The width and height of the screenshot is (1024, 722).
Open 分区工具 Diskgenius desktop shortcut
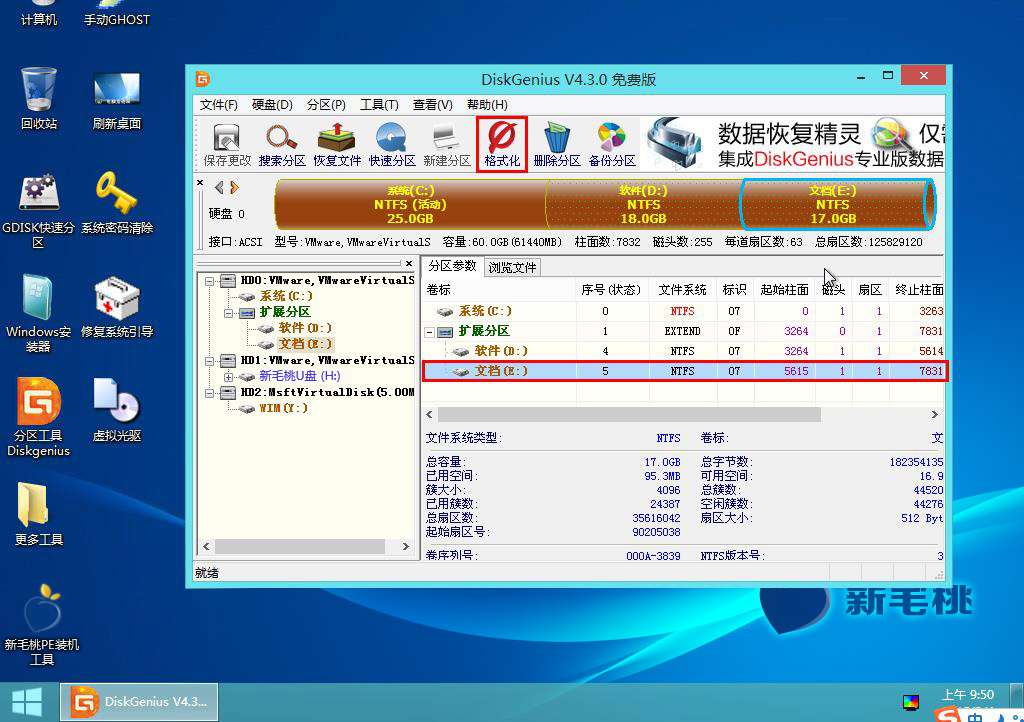[x=39, y=416]
